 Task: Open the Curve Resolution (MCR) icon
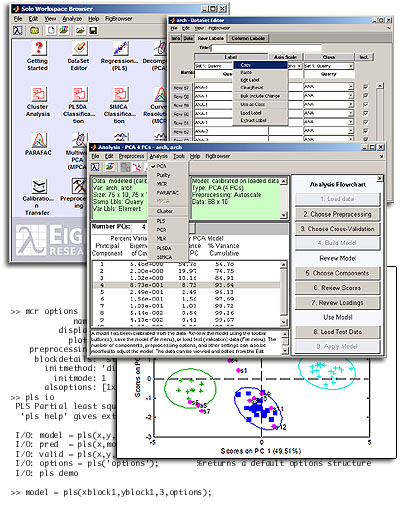pos(160,94)
